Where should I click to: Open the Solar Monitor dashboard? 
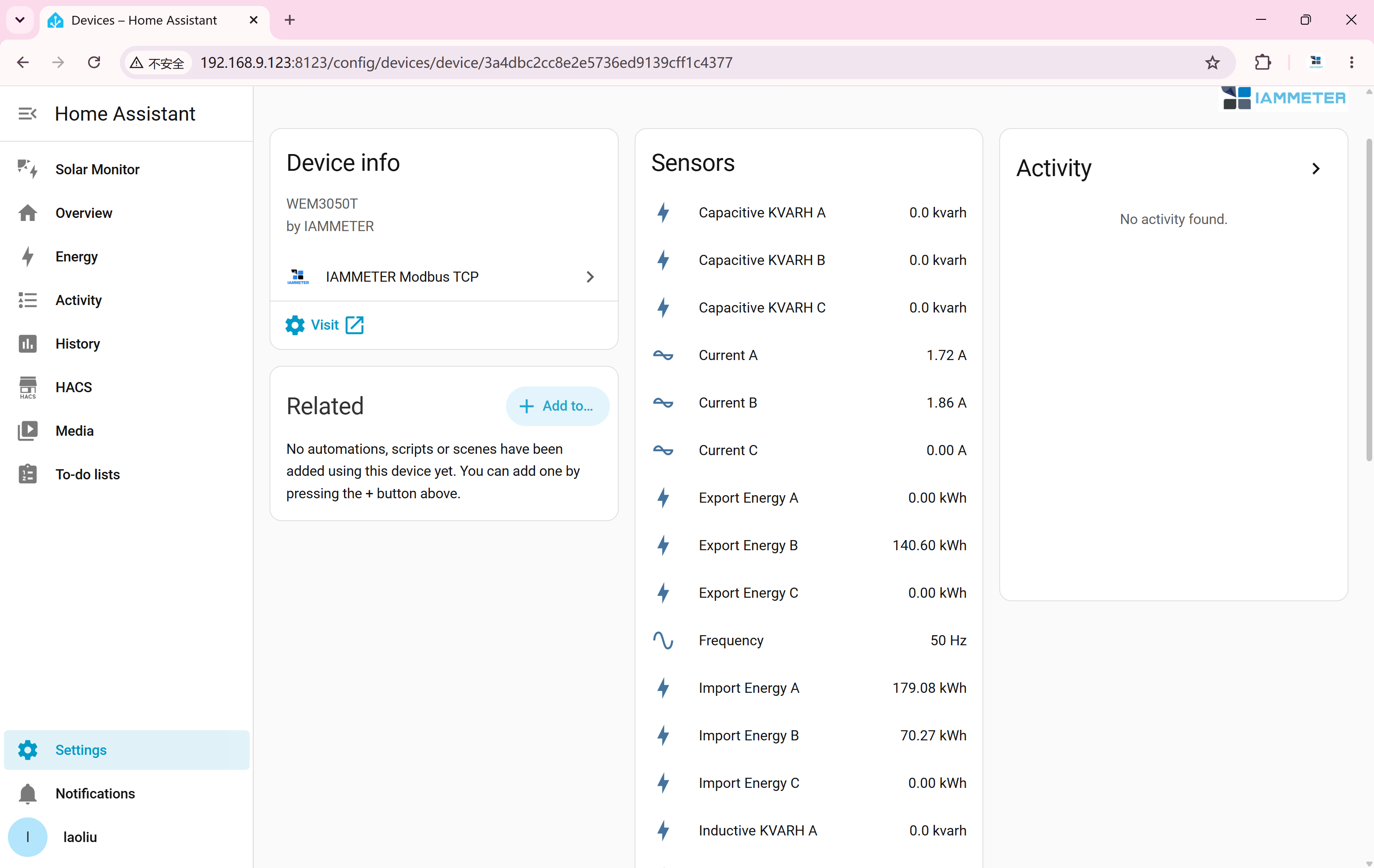(126, 169)
